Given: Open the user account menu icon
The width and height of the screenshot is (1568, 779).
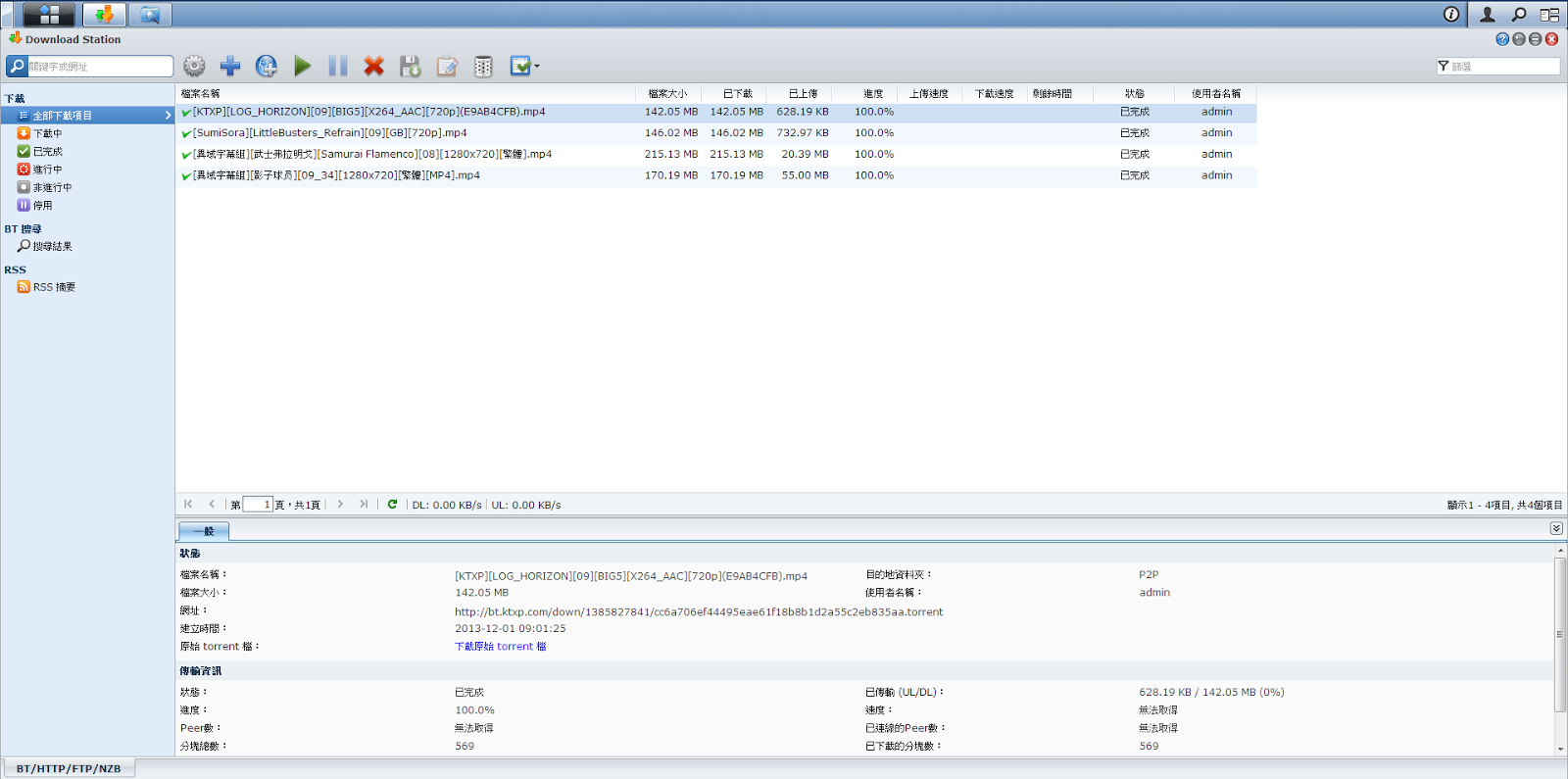Looking at the screenshot, I should [1487, 14].
